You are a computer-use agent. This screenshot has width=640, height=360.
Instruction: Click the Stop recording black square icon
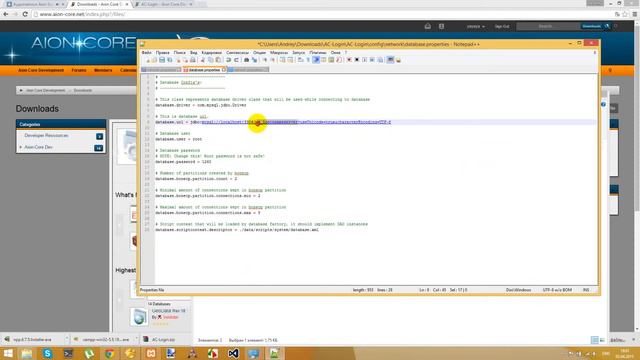coord(357,60)
